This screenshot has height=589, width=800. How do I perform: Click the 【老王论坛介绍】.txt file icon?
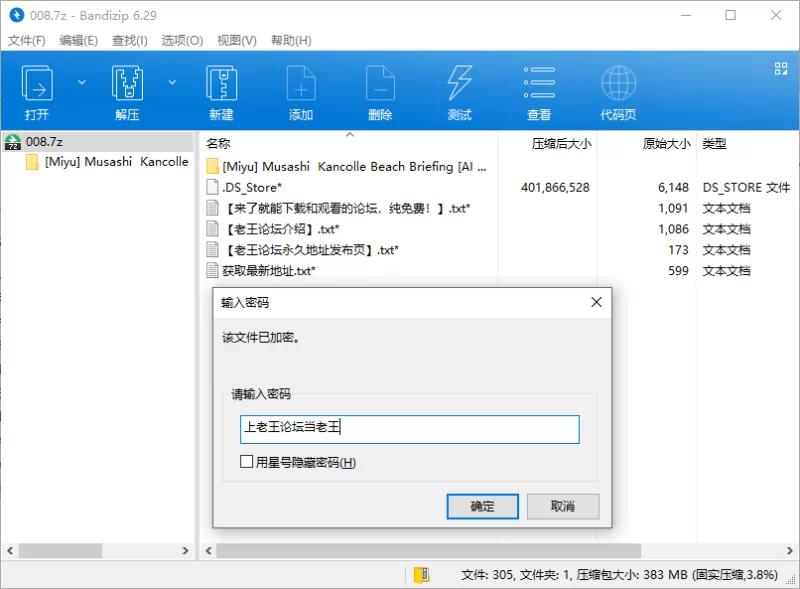pyautogui.click(x=212, y=229)
